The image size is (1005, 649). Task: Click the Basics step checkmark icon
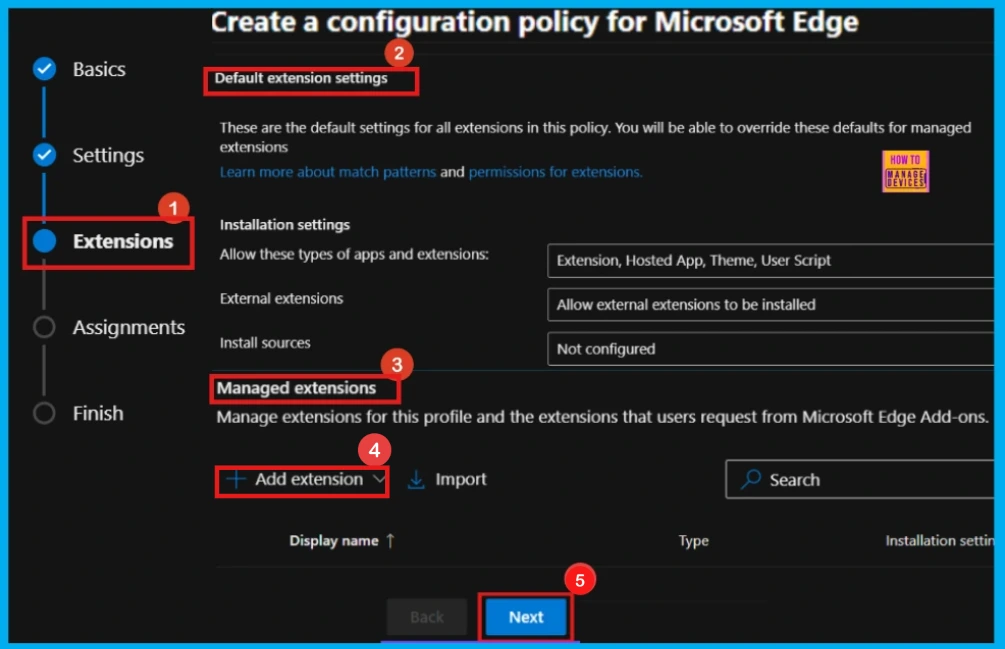[44, 69]
